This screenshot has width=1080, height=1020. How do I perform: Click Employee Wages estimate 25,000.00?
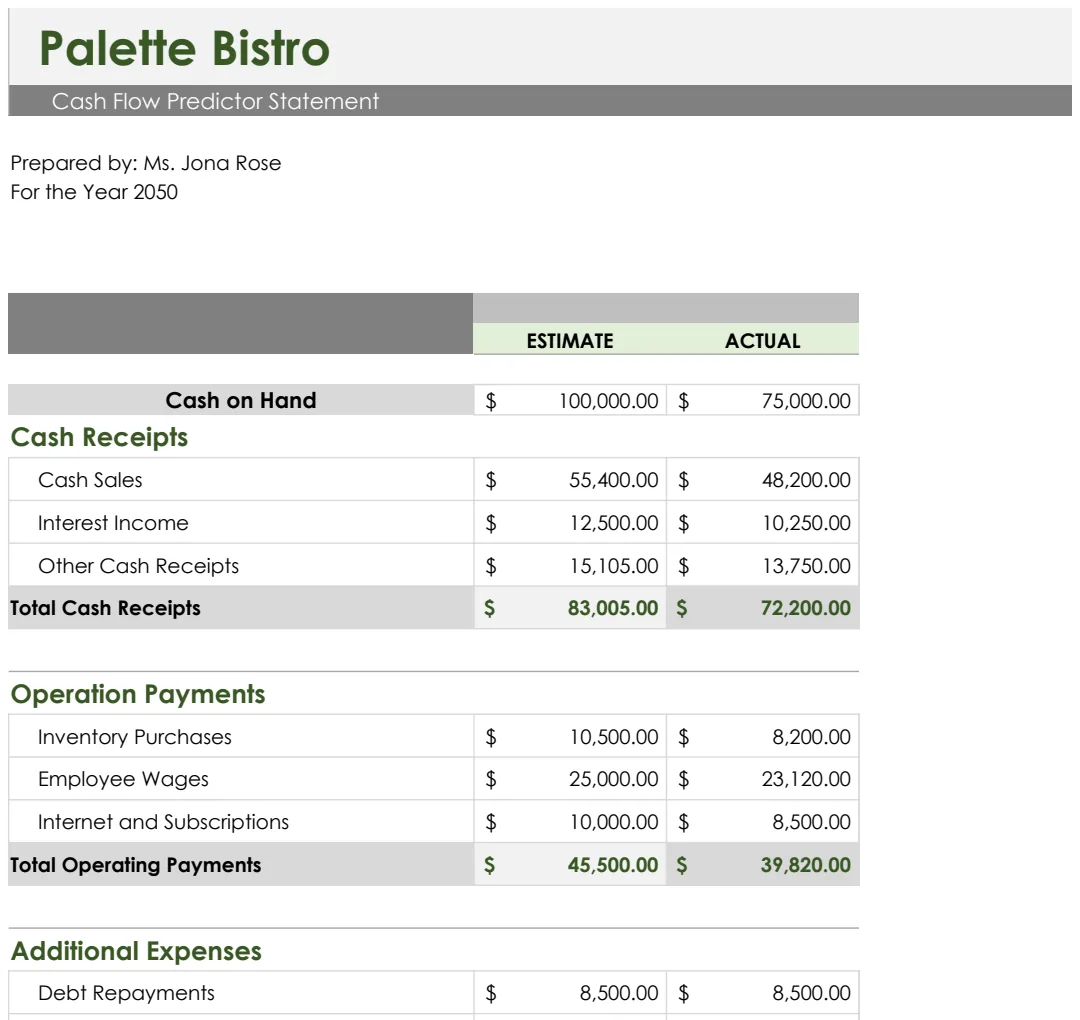(570, 779)
